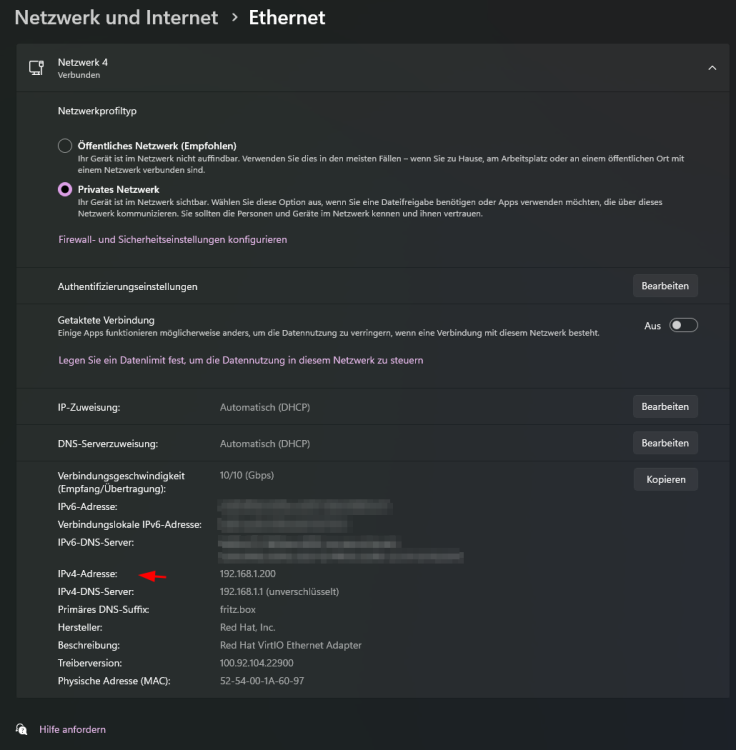736x750 pixels.
Task: Click the fritz.box DNS suffix value
Action: point(238,609)
